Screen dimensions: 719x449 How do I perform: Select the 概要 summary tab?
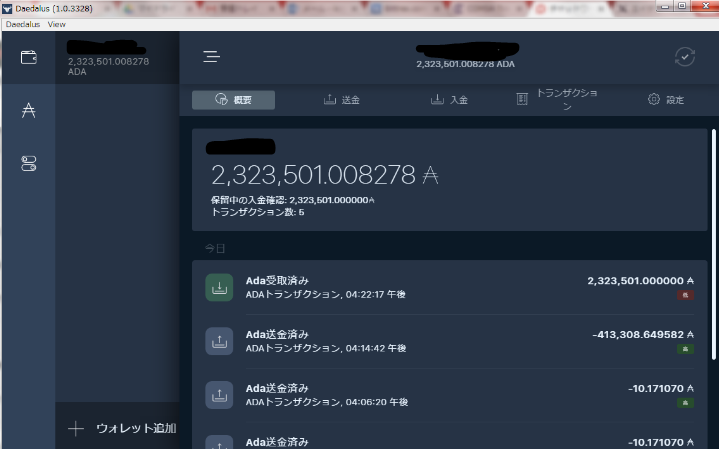(233, 100)
